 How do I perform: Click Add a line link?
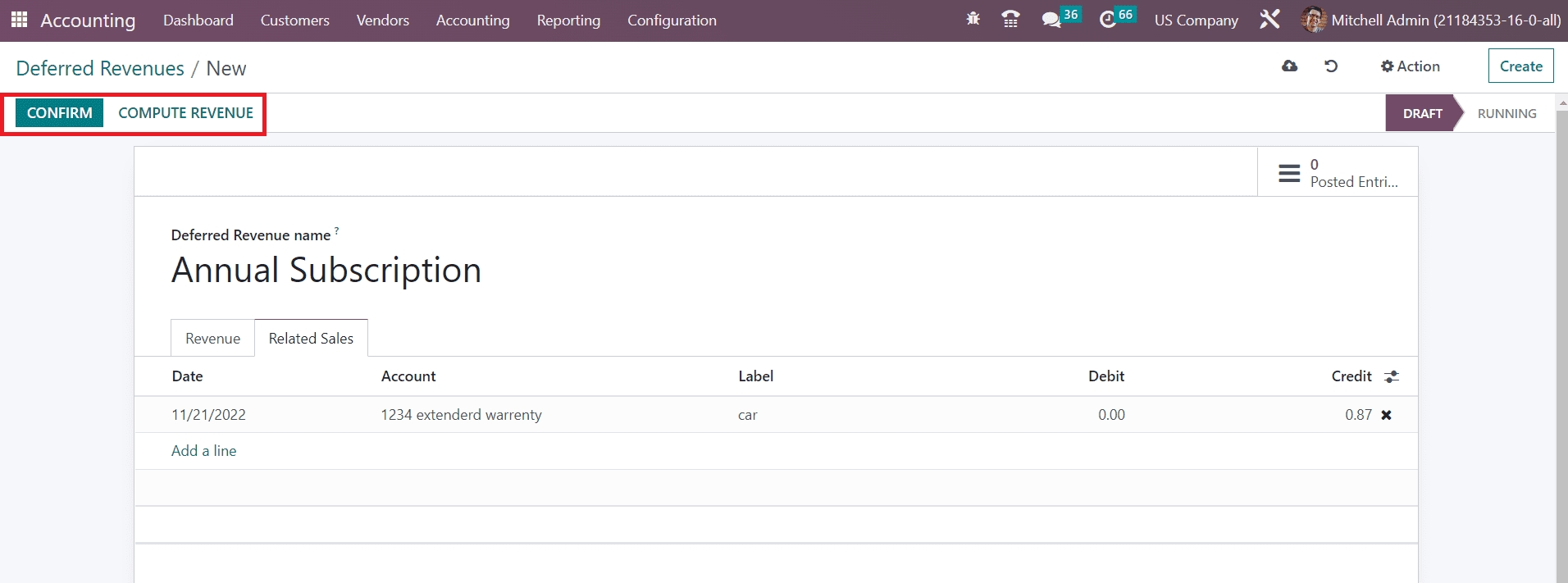click(x=203, y=451)
